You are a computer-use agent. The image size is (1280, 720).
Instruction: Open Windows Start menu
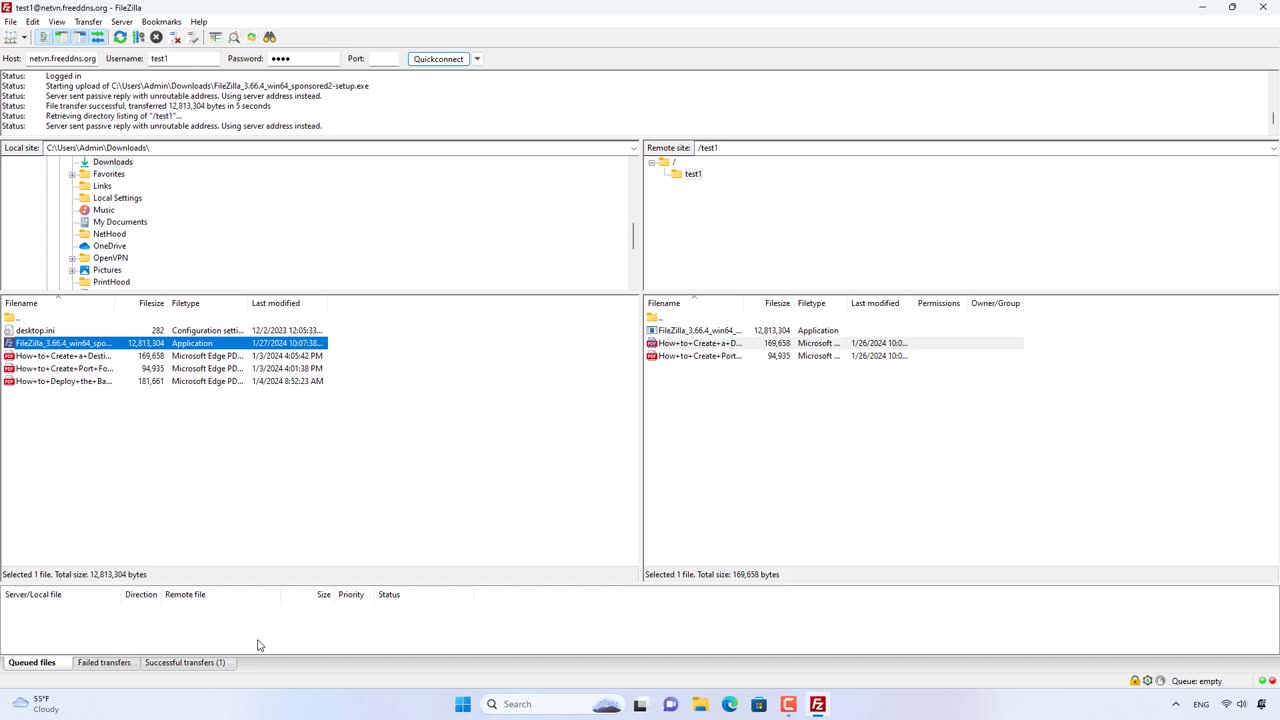pos(463,704)
